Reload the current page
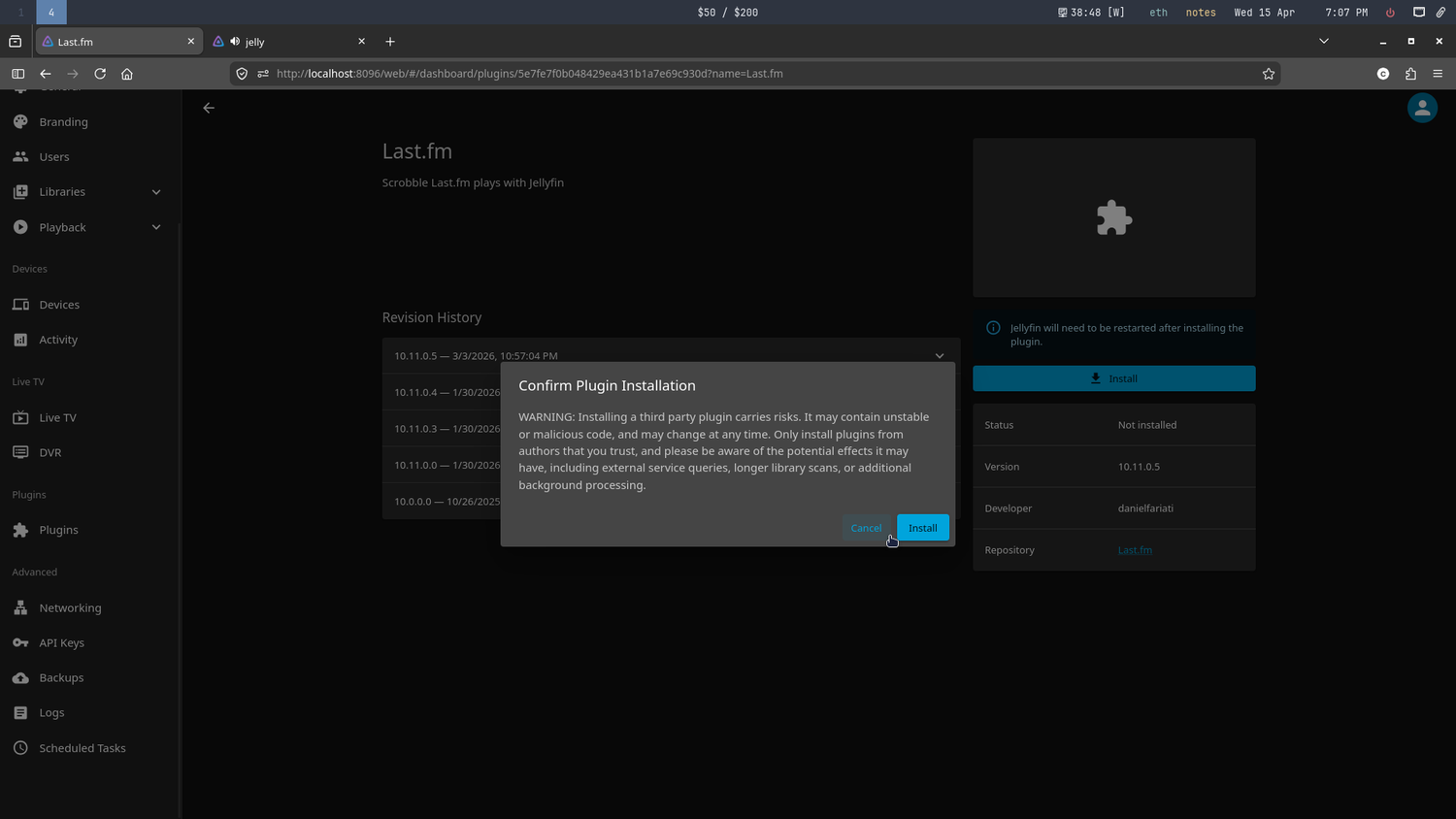The image size is (1456, 819). pyautogui.click(x=100, y=74)
